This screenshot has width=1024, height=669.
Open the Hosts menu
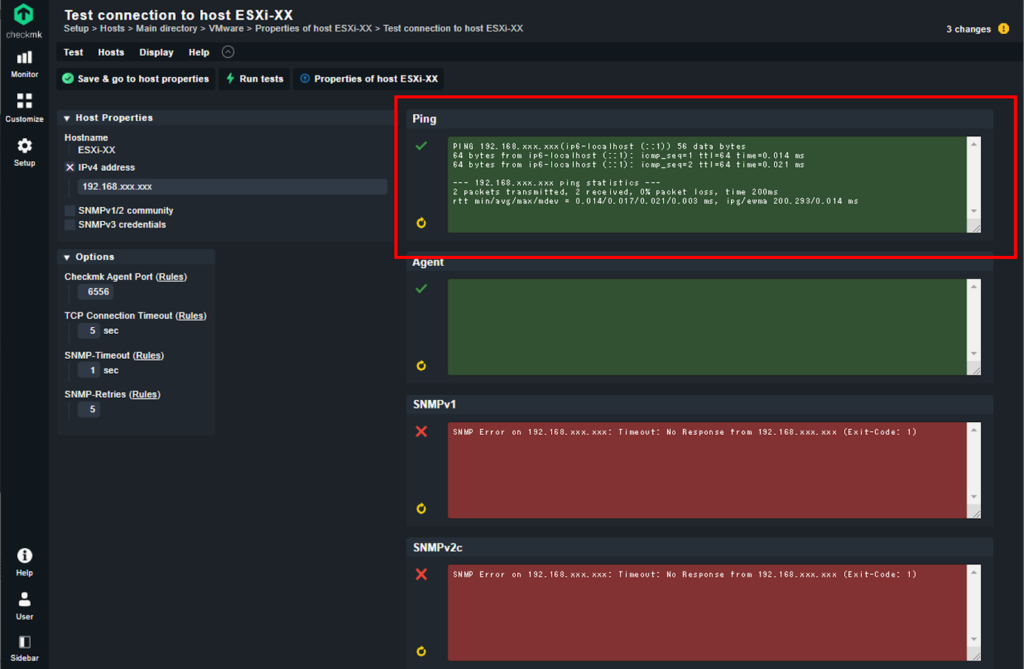click(111, 52)
